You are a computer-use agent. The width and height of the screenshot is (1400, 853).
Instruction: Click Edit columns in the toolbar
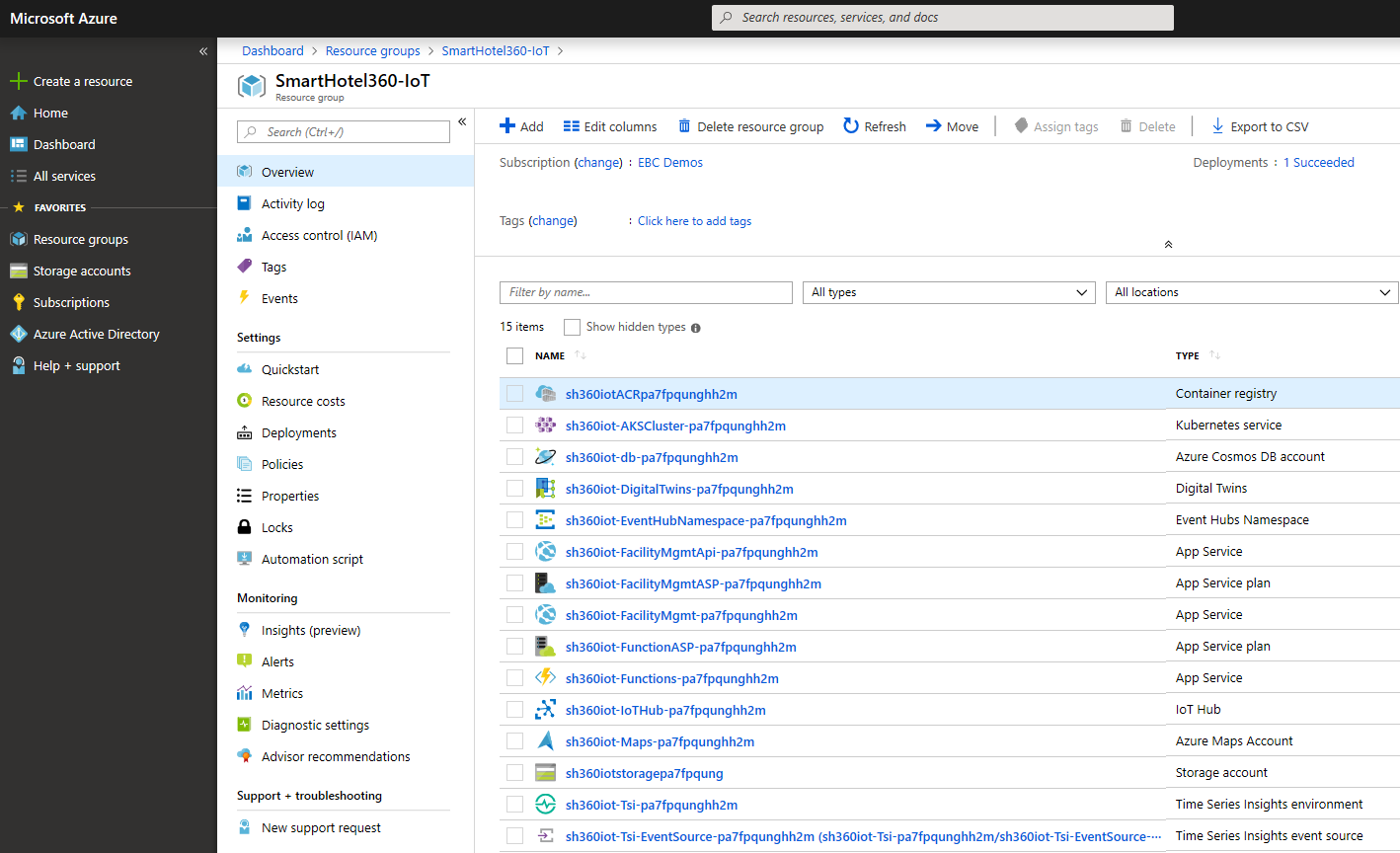click(610, 126)
